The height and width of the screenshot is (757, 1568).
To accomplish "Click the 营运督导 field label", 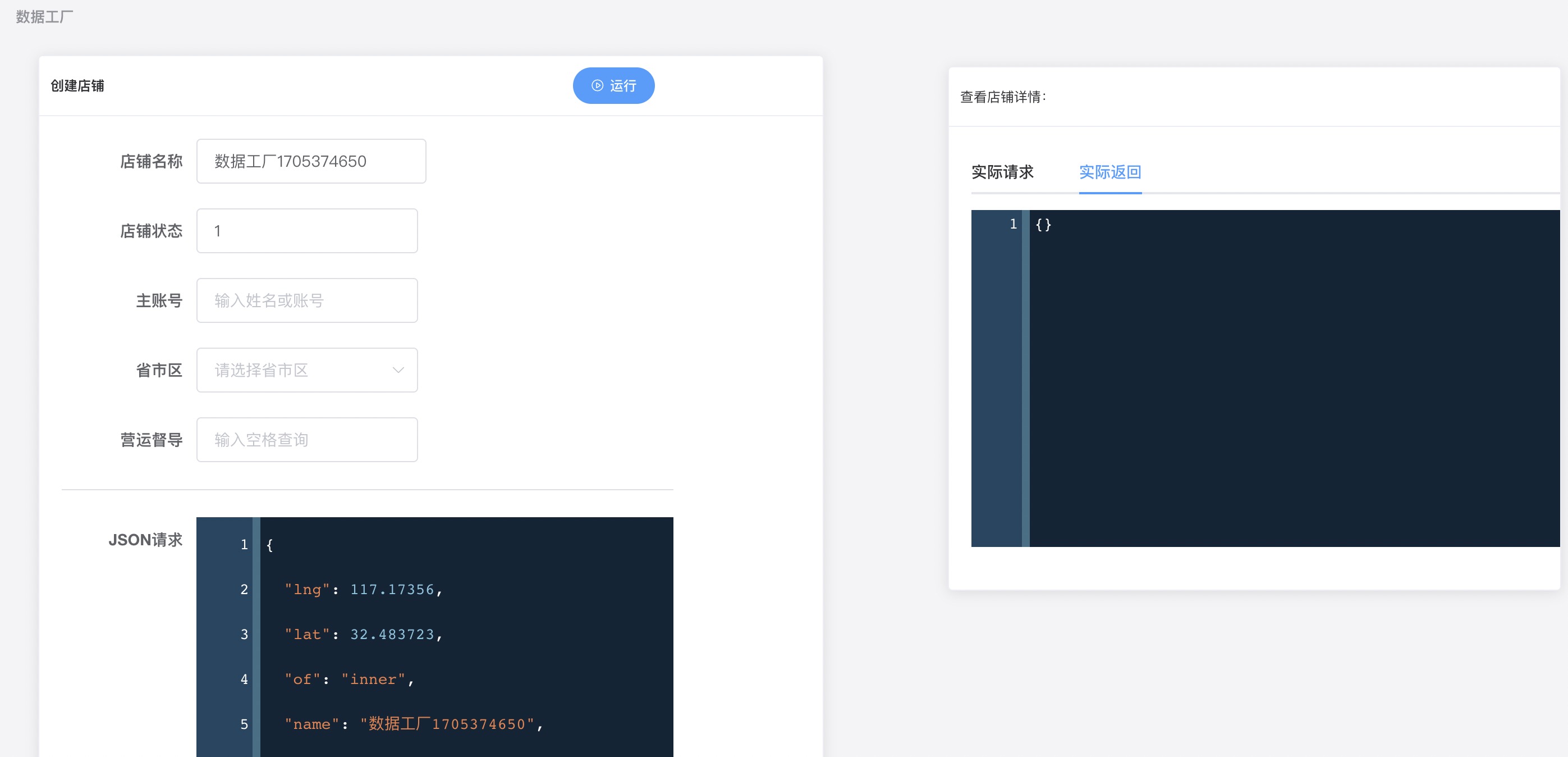I will point(151,440).
